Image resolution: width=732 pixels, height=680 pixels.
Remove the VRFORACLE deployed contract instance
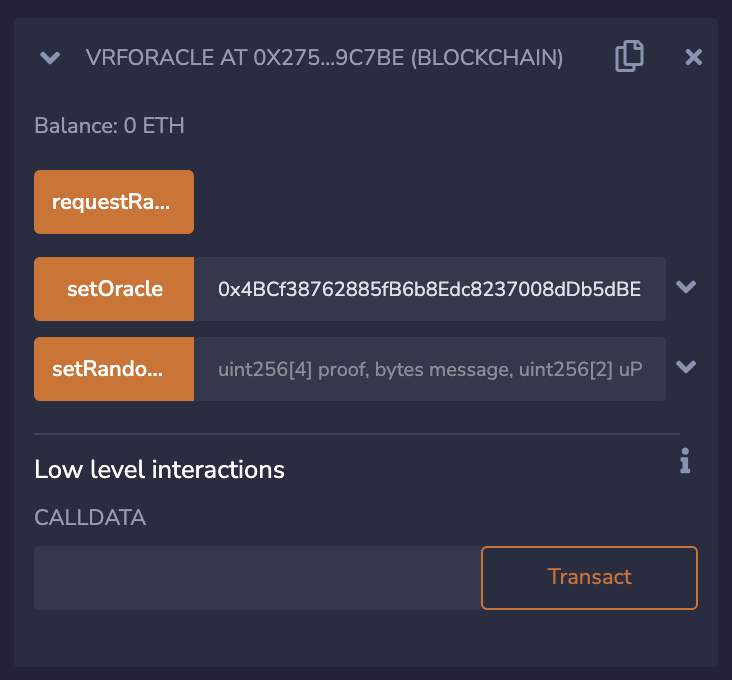pyautogui.click(x=693, y=58)
